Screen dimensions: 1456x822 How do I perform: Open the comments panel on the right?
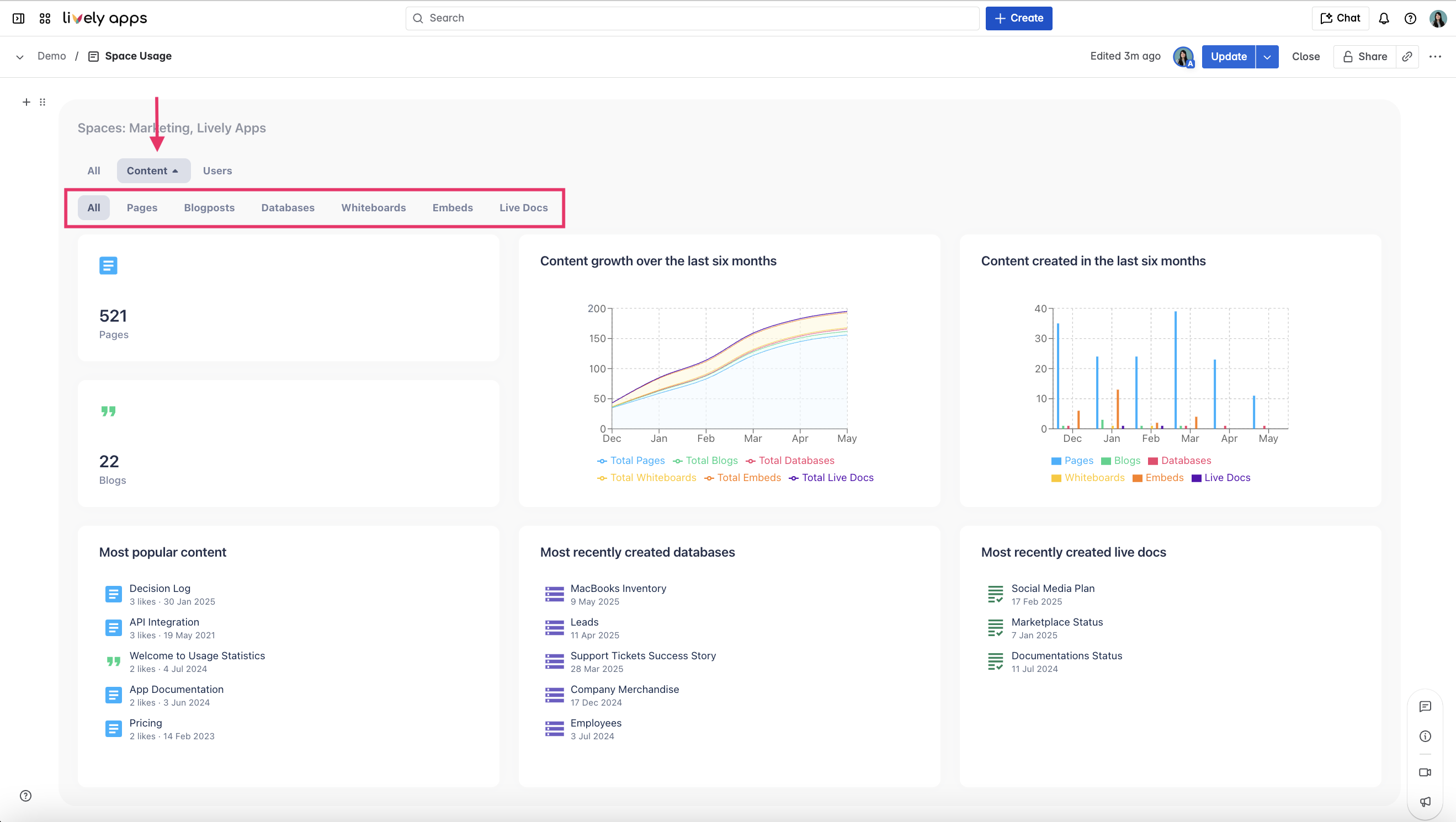point(1426,706)
